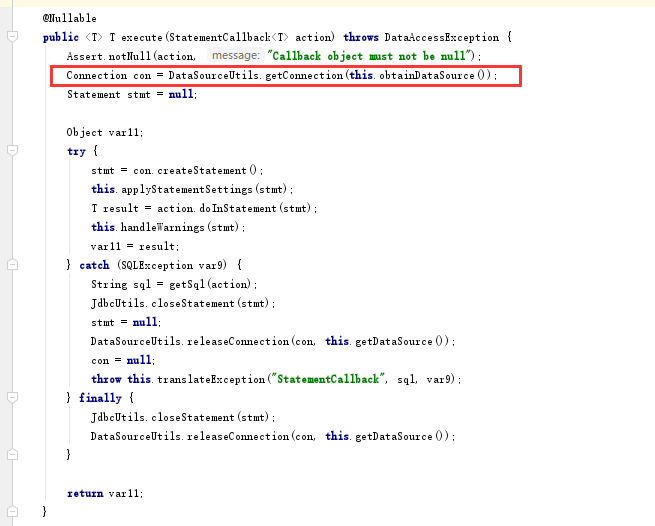Click the 'try' keyword
655x526 pixels.
pyautogui.click(x=76, y=151)
